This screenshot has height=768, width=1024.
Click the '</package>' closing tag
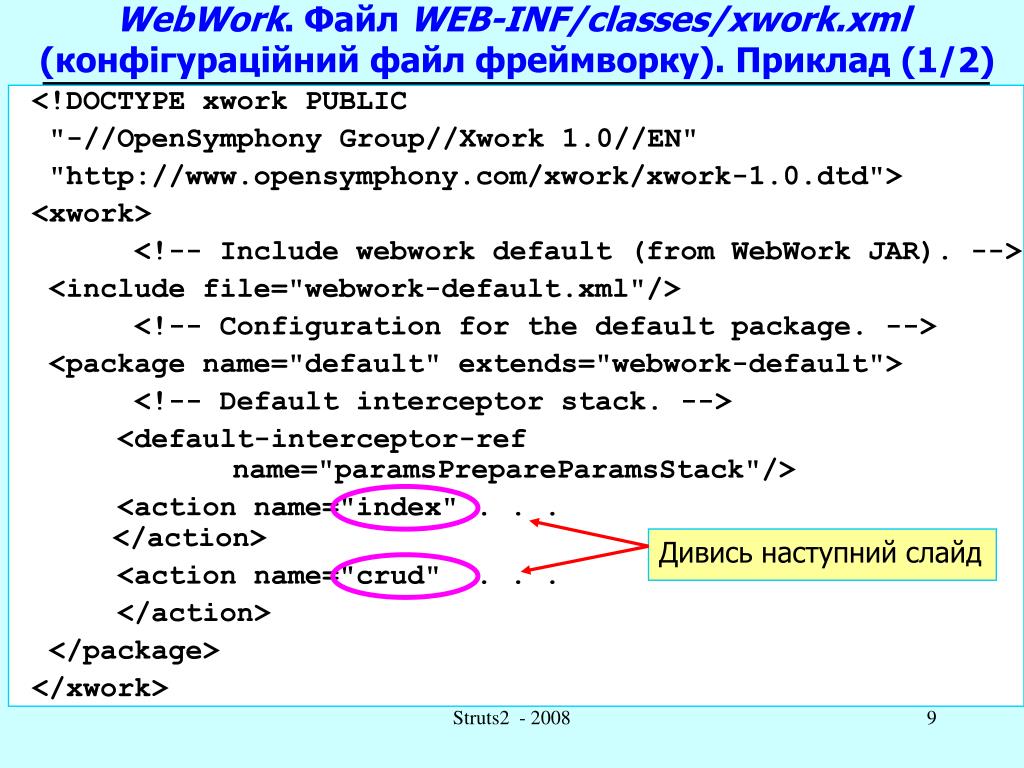click(134, 651)
